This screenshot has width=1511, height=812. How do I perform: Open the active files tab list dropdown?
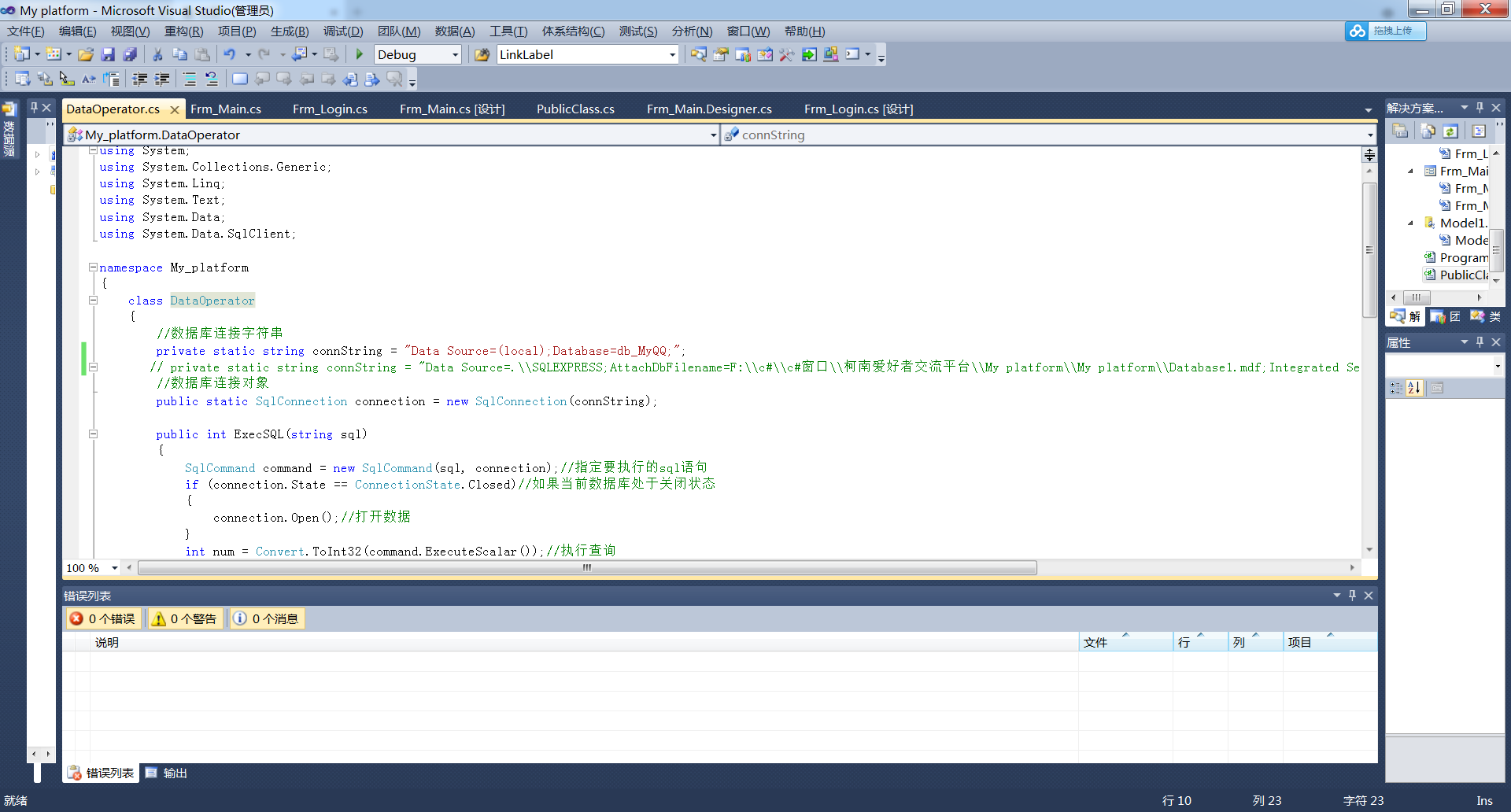1368,110
